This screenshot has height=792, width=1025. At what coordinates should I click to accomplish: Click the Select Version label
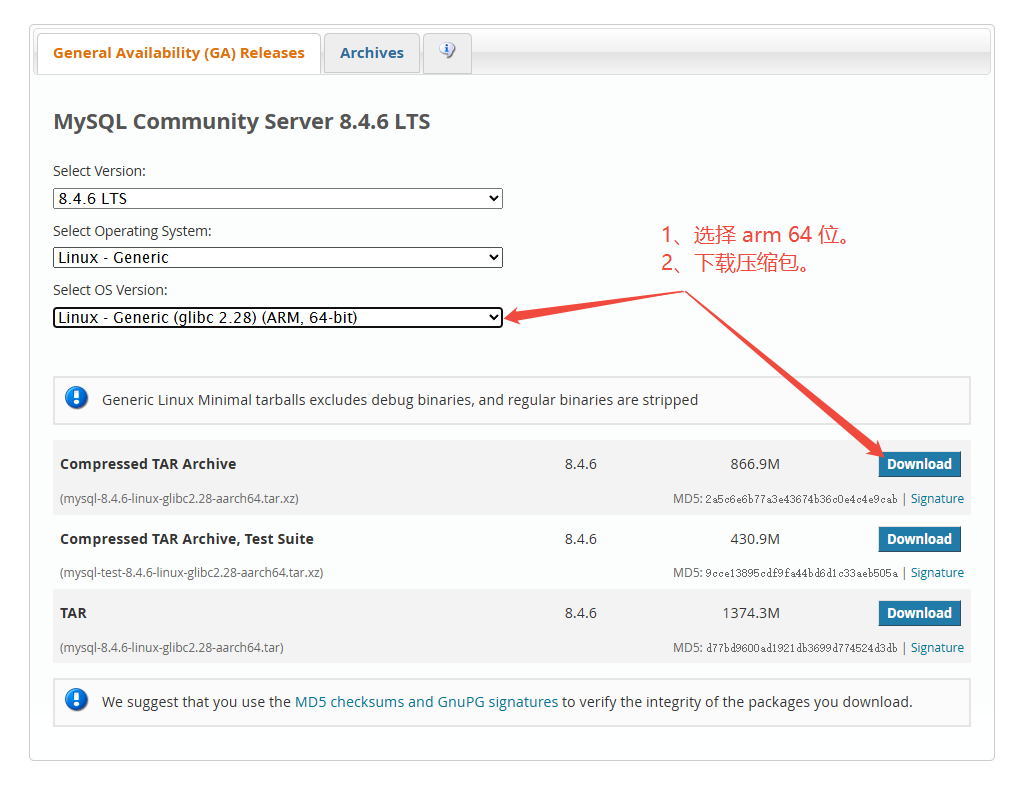(99, 171)
